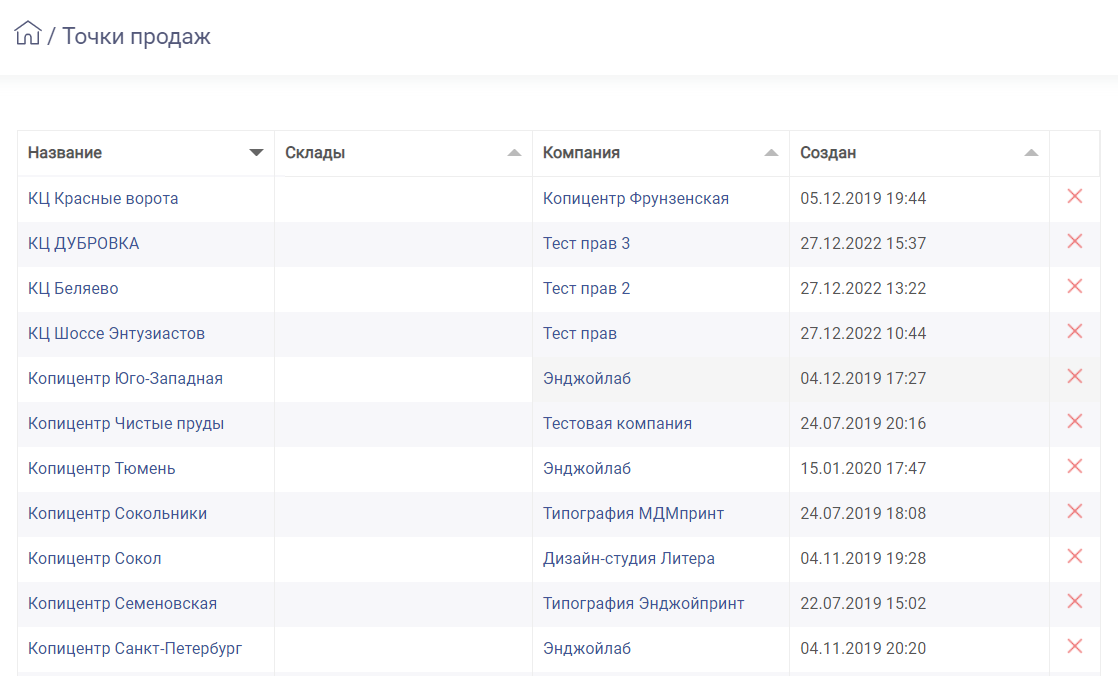
Task: Open company Копицентр Фрунзенская
Action: click(635, 198)
